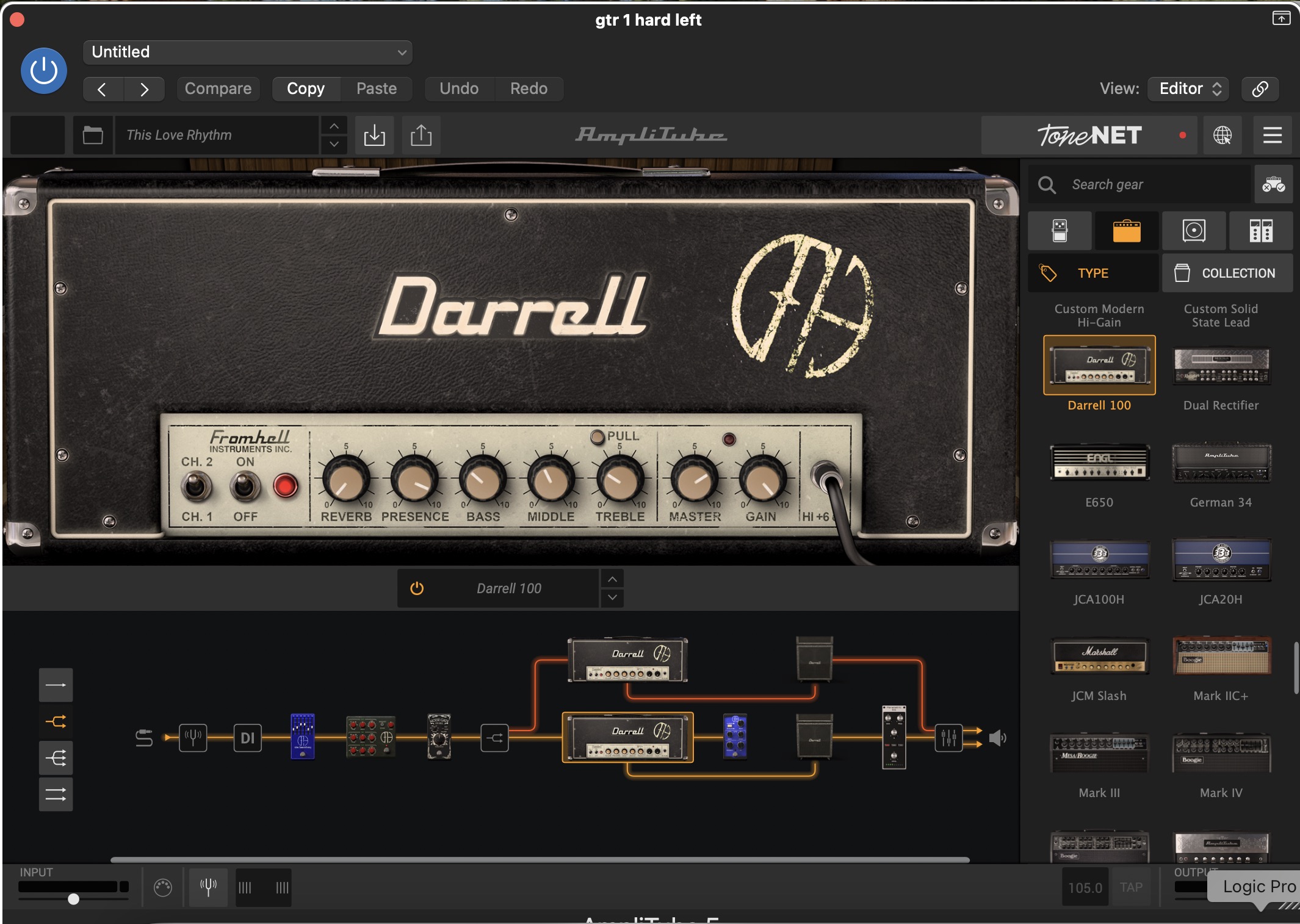Viewport: 1300px width, 924px height.
Task: Select the split parallel chain routing icon
Action: (x=56, y=721)
